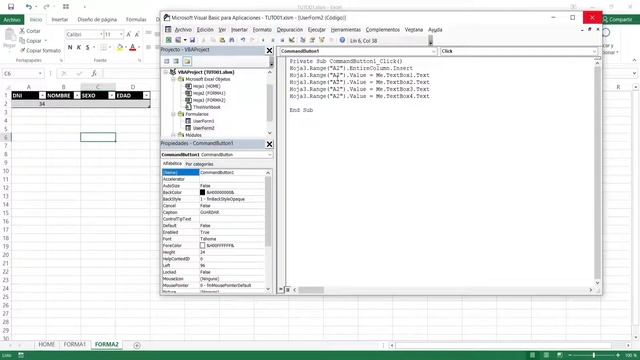Image resolution: width=640 pixels, height=360 pixels.
Task: Click the View Object icon in Project panel
Action: (176, 61)
